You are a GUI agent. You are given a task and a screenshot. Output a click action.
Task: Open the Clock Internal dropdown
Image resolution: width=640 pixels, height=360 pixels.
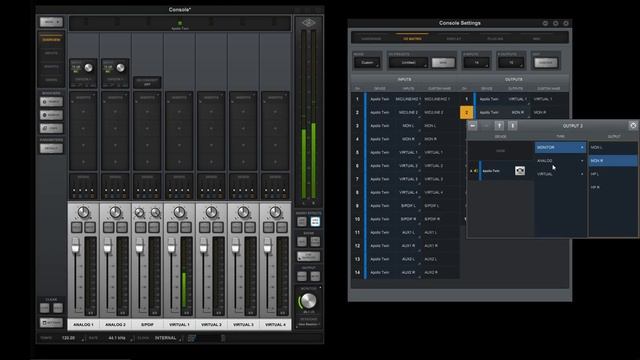pyautogui.click(x=168, y=338)
